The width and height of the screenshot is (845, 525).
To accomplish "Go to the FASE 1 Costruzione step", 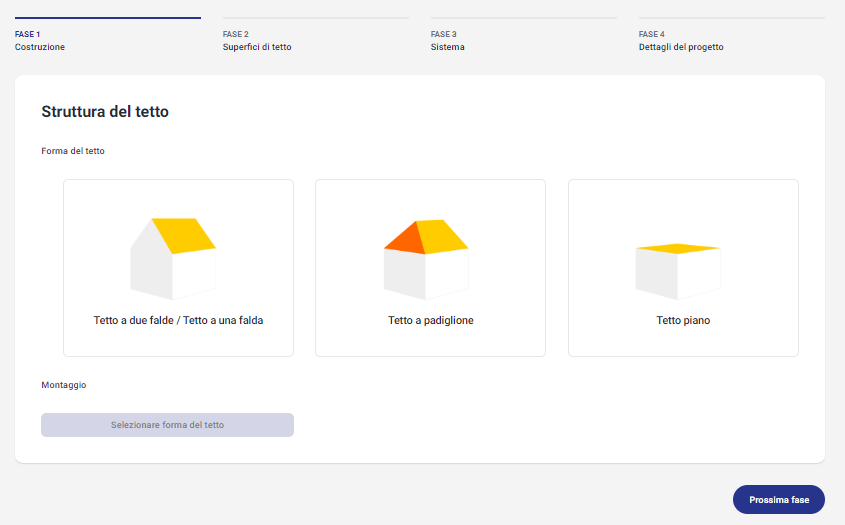I will (x=40, y=40).
